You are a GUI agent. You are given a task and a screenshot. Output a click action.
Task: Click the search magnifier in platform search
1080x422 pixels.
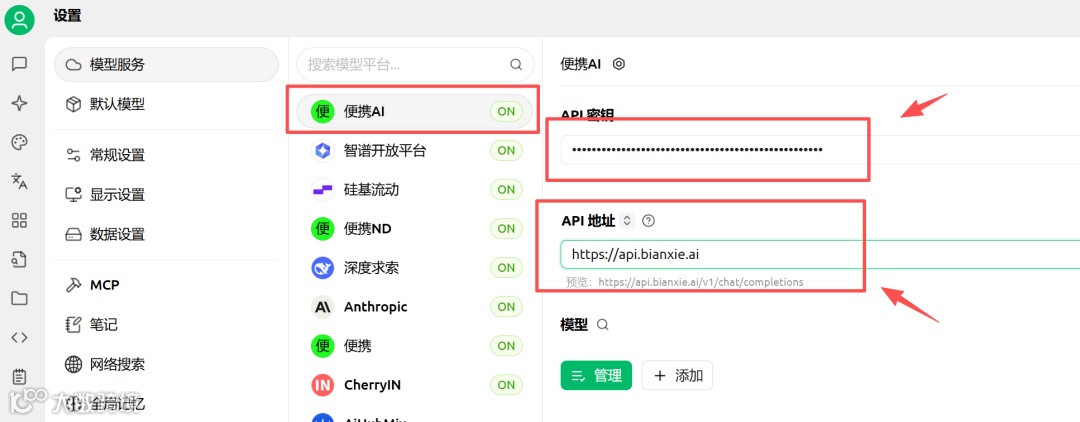516,65
